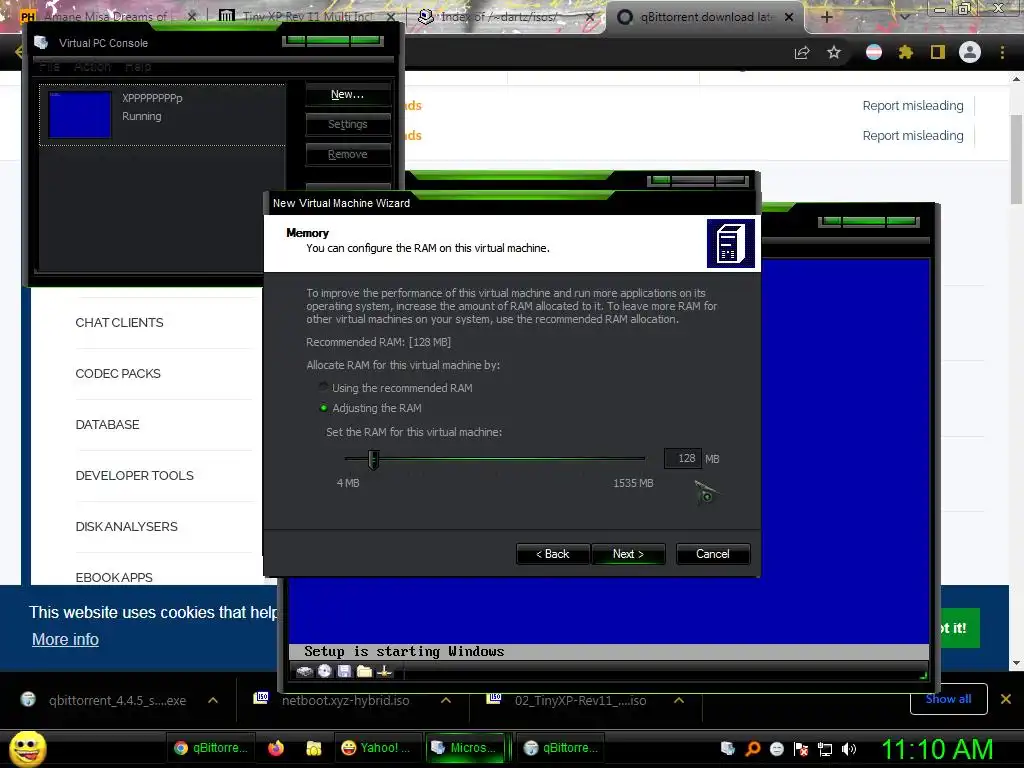1024x768 pixels.
Task: Select the XPPPPPPPPp virtual machine thumbnail
Action: [80, 115]
